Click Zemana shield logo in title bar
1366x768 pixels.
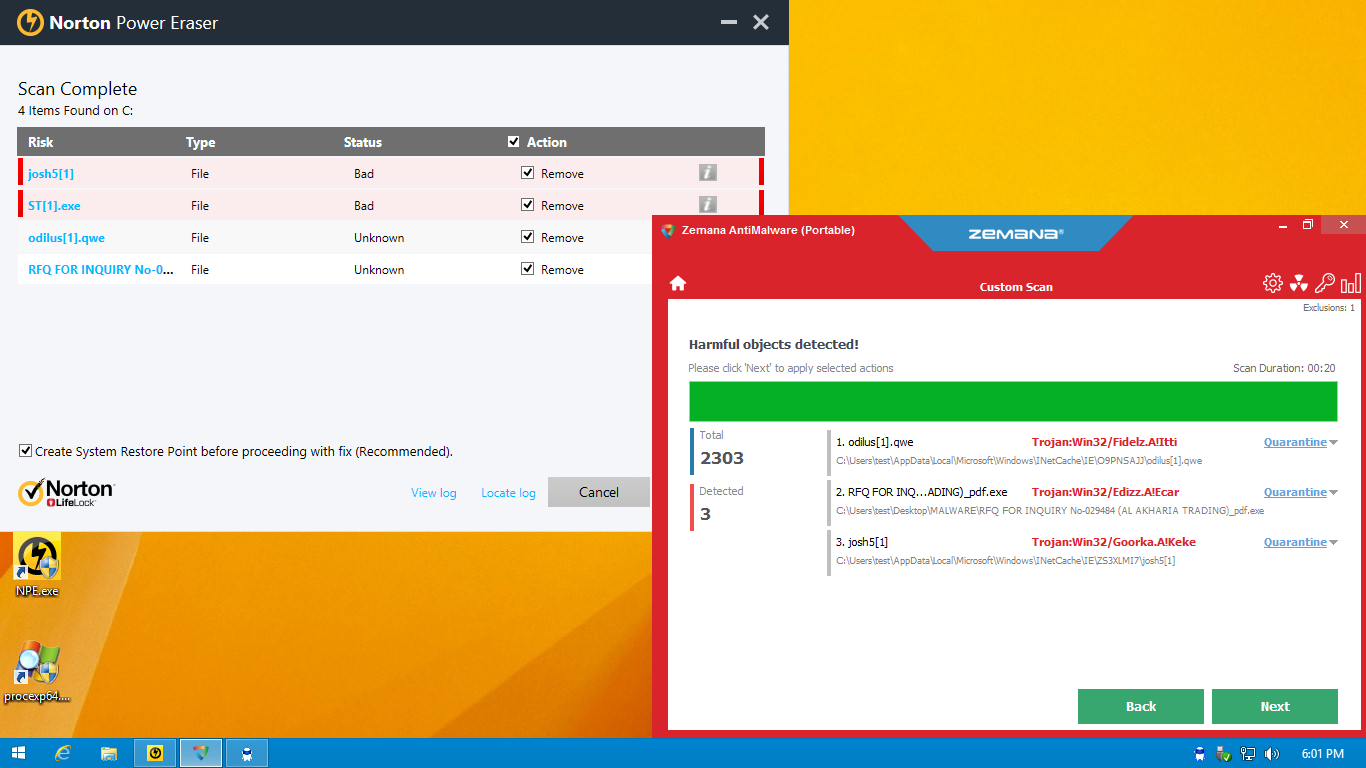click(668, 230)
